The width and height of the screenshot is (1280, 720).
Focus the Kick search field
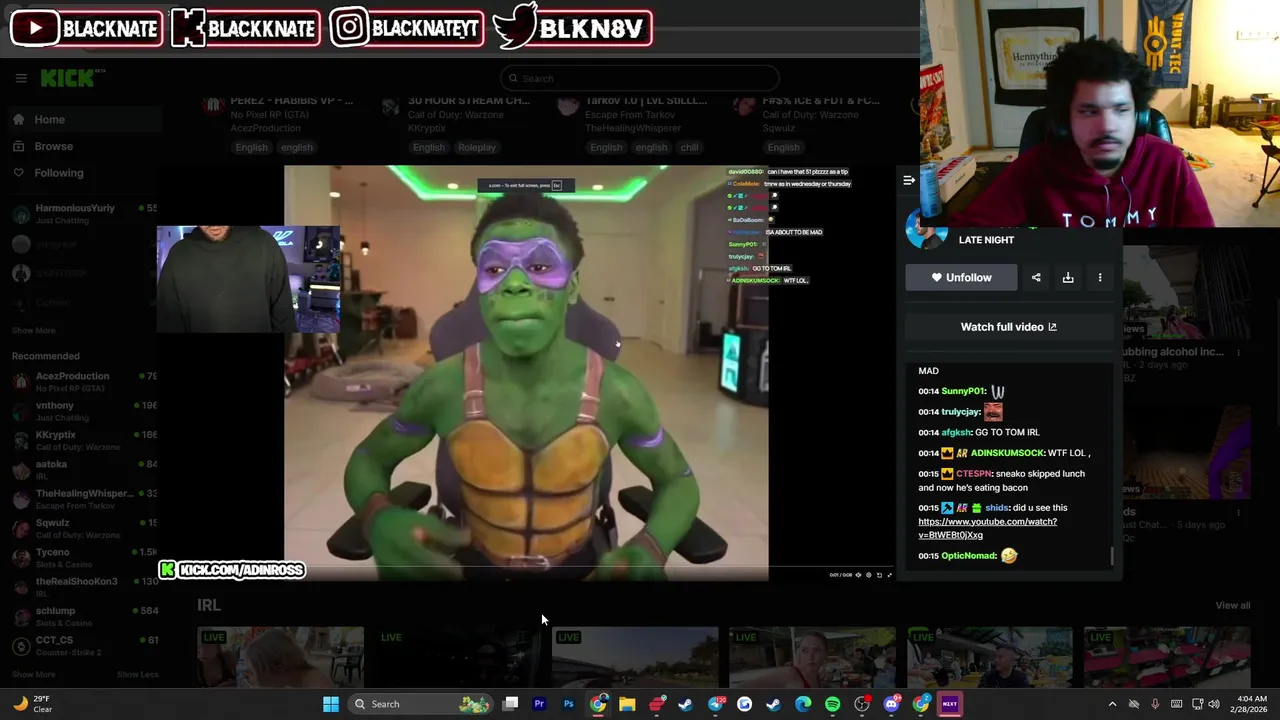[640, 78]
